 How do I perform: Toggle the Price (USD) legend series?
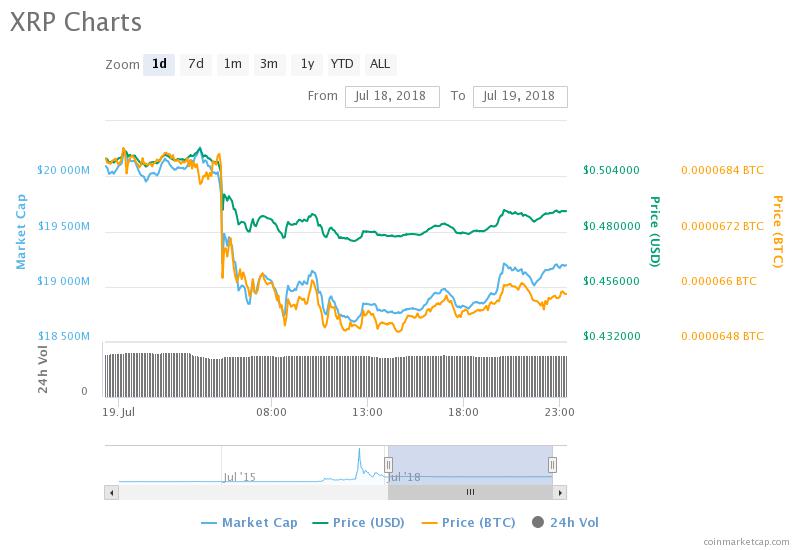pos(359,522)
